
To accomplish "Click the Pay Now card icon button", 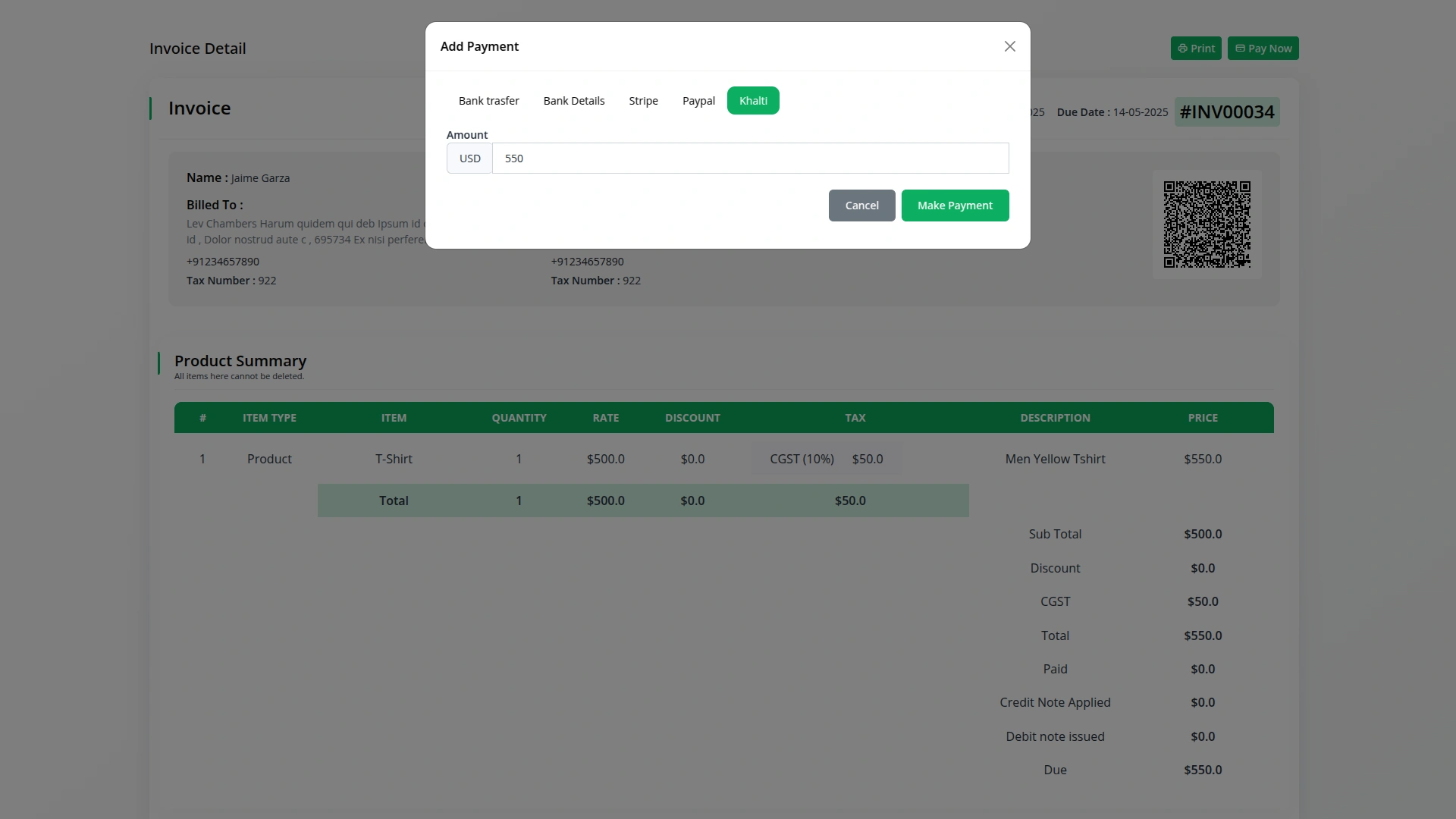I will pyautogui.click(x=1263, y=49).
